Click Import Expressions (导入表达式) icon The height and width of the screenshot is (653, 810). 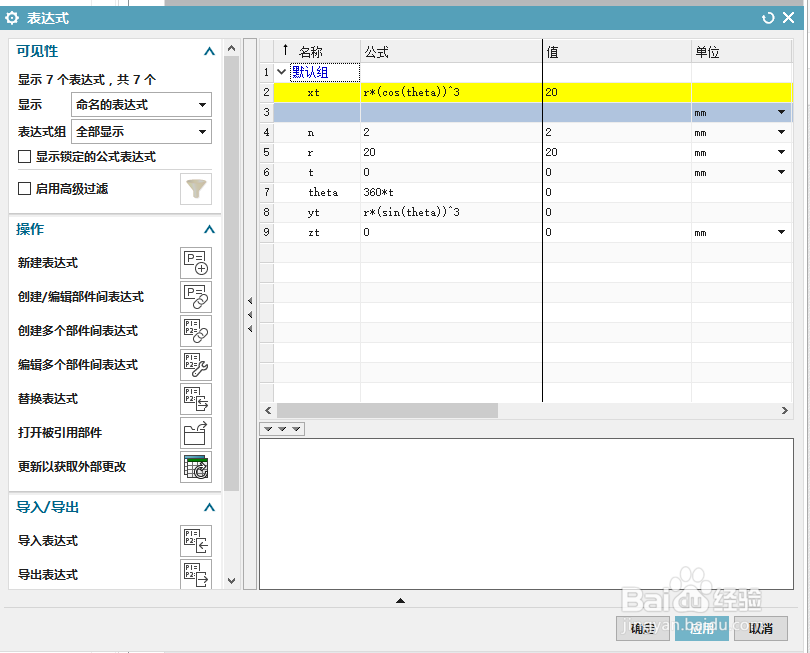(x=196, y=541)
